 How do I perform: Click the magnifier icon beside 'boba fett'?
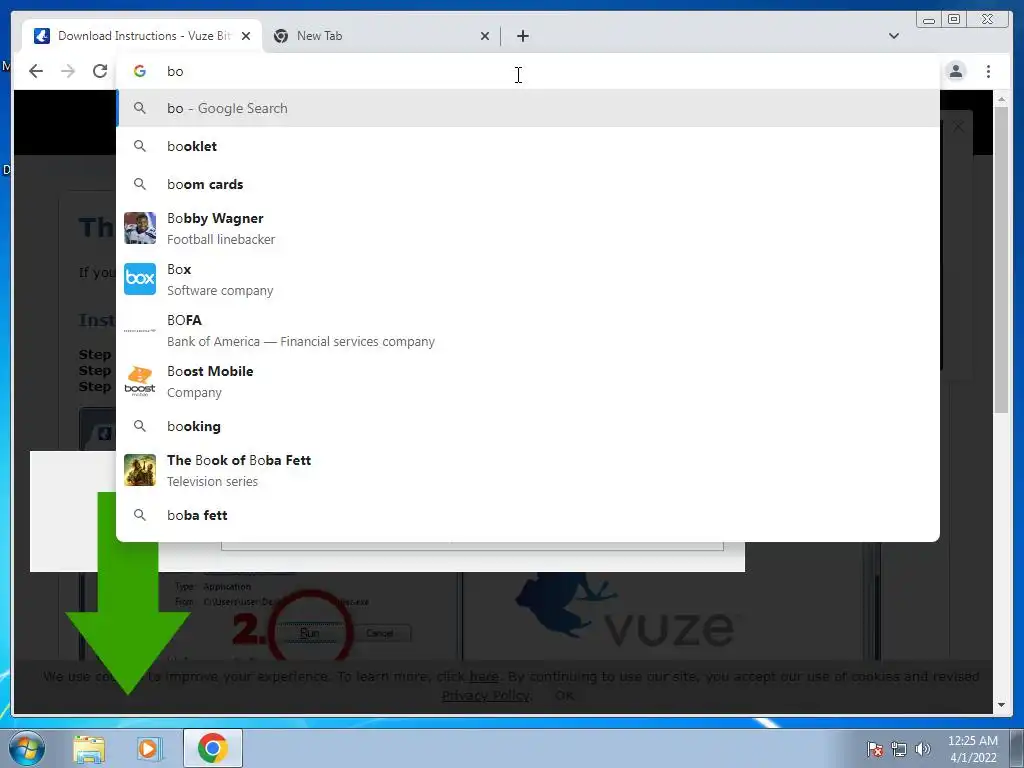(x=140, y=515)
